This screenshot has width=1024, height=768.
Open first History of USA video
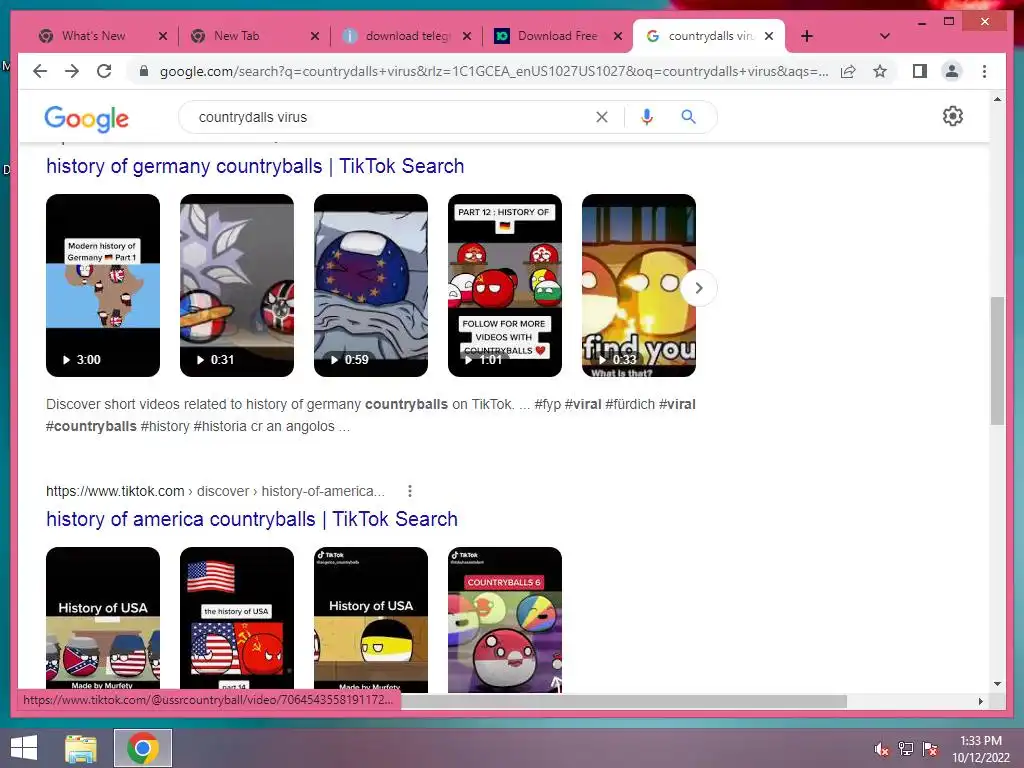point(103,619)
